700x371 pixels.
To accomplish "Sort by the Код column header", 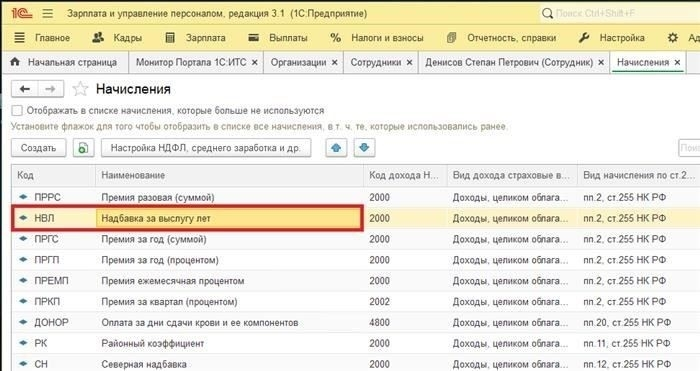I will (x=54, y=175).
